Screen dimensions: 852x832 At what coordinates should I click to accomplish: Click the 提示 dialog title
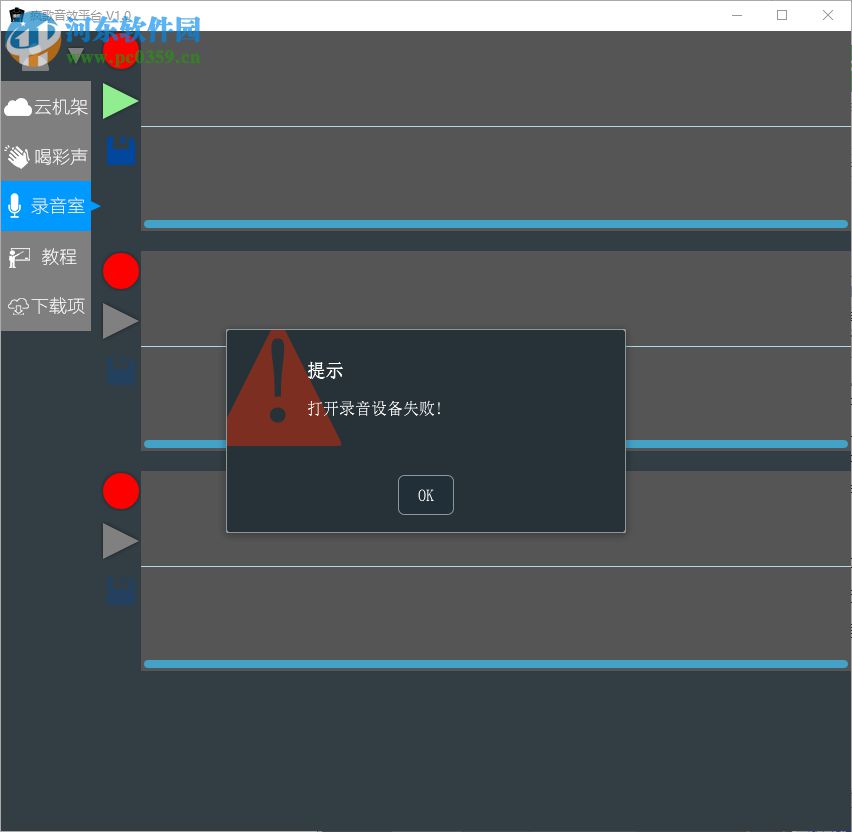click(325, 370)
